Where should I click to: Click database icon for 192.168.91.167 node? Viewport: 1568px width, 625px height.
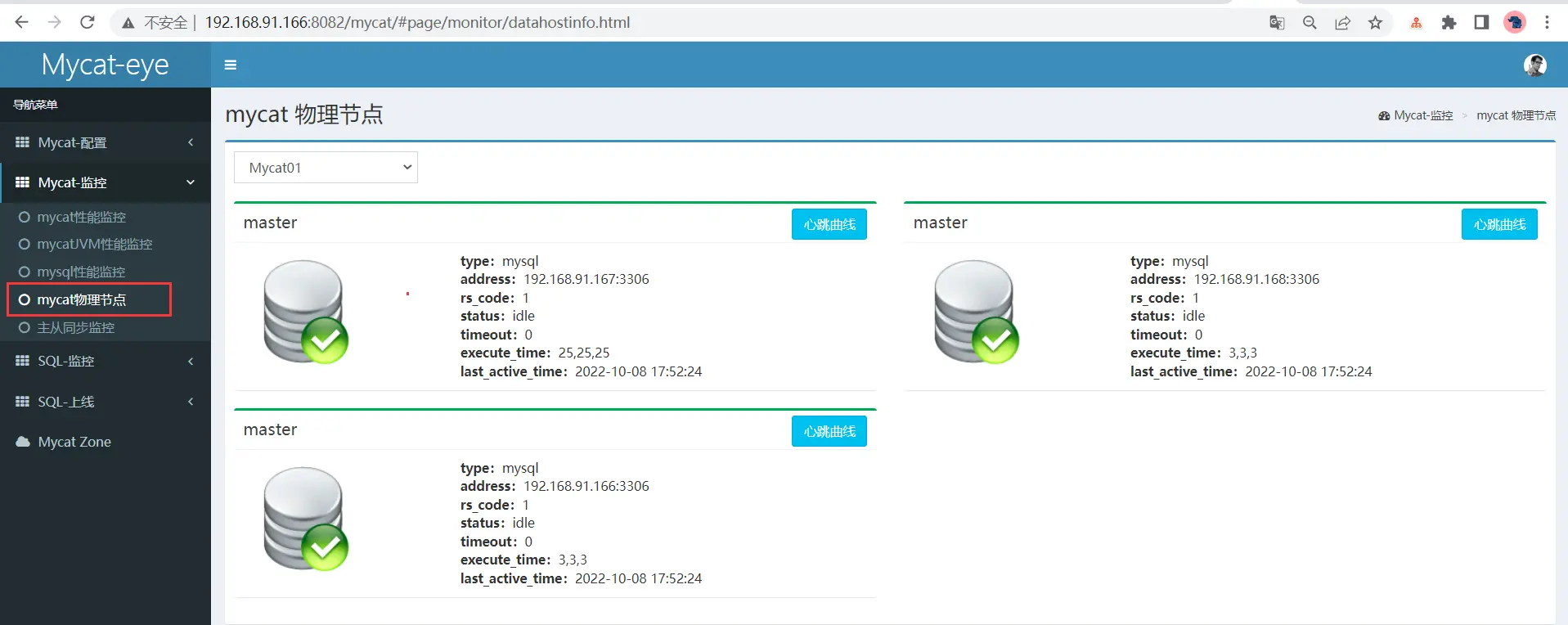pyautogui.click(x=306, y=312)
